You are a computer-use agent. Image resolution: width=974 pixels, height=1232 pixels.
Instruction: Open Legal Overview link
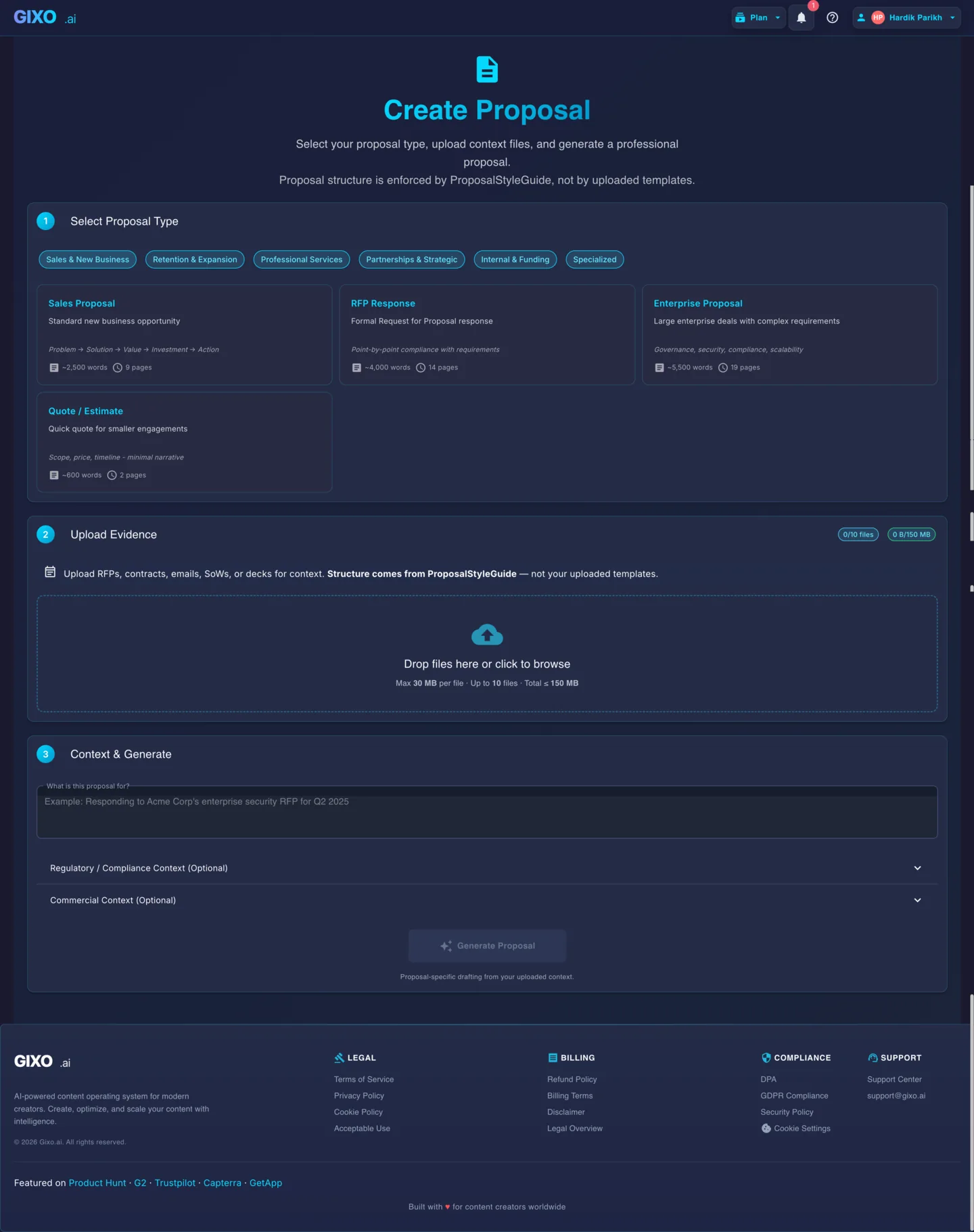pyautogui.click(x=574, y=1128)
